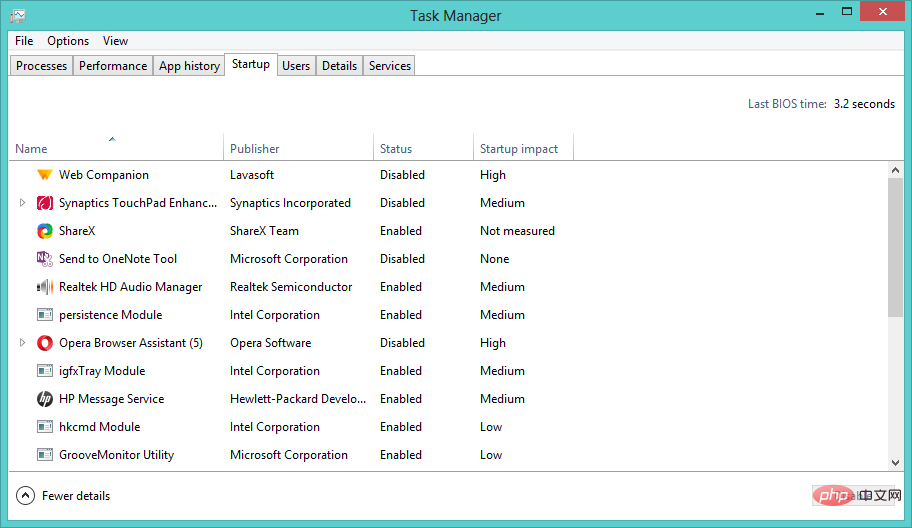Image resolution: width=912 pixels, height=528 pixels.
Task: Click the ShareX app icon
Action: click(x=44, y=231)
